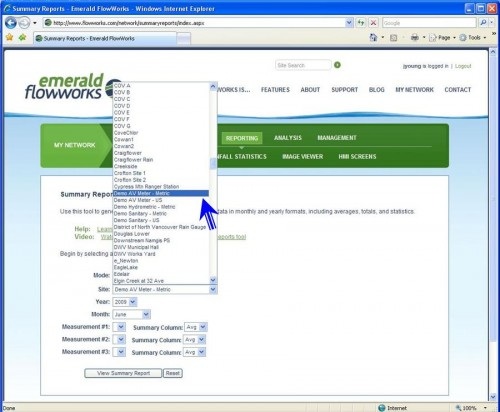The width and height of the screenshot is (500, 412).
Task: Select Cypress Mtn Ranger Station in list
Action: click(161, 187)
